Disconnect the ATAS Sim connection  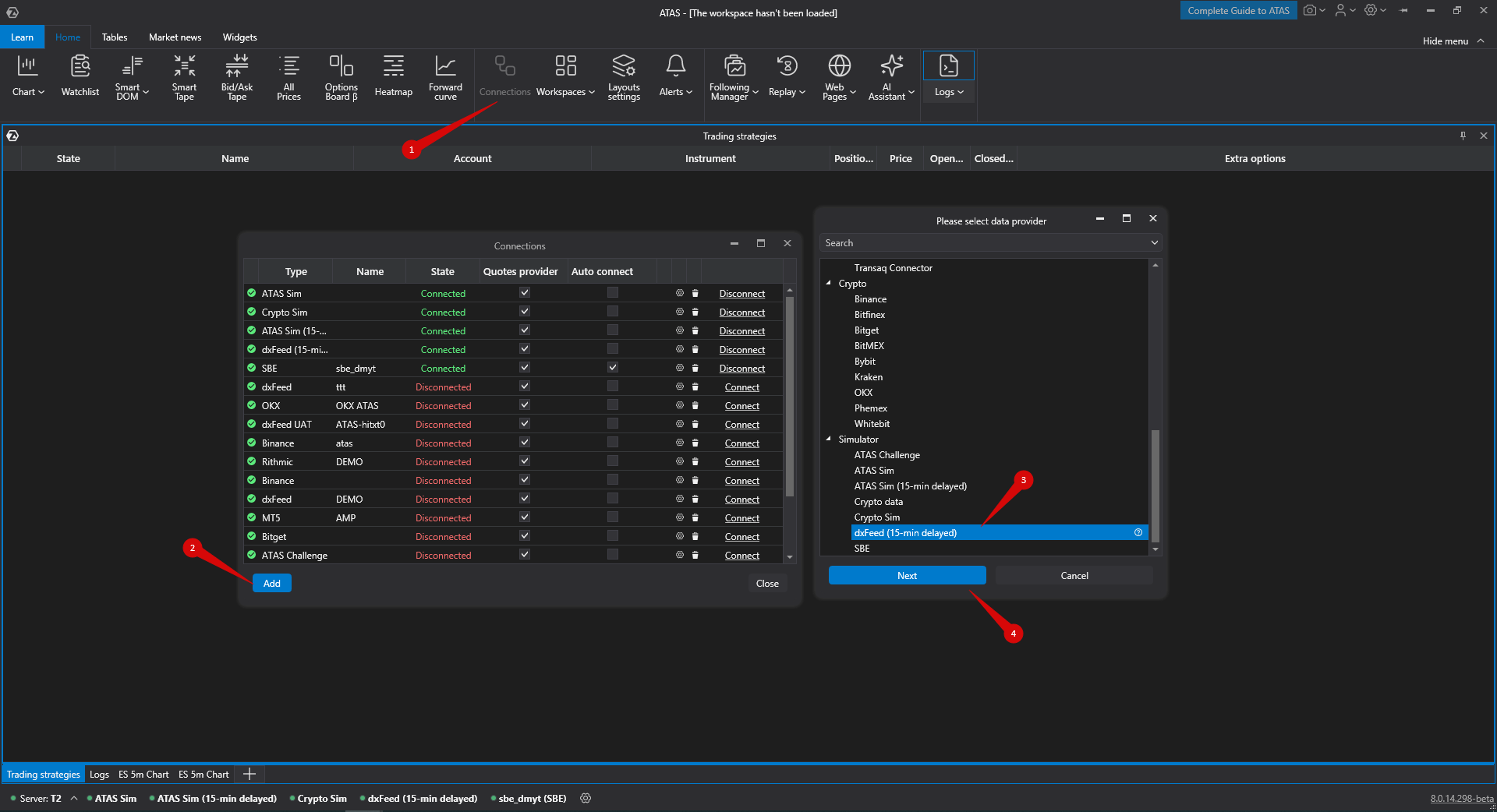(742, 293)
